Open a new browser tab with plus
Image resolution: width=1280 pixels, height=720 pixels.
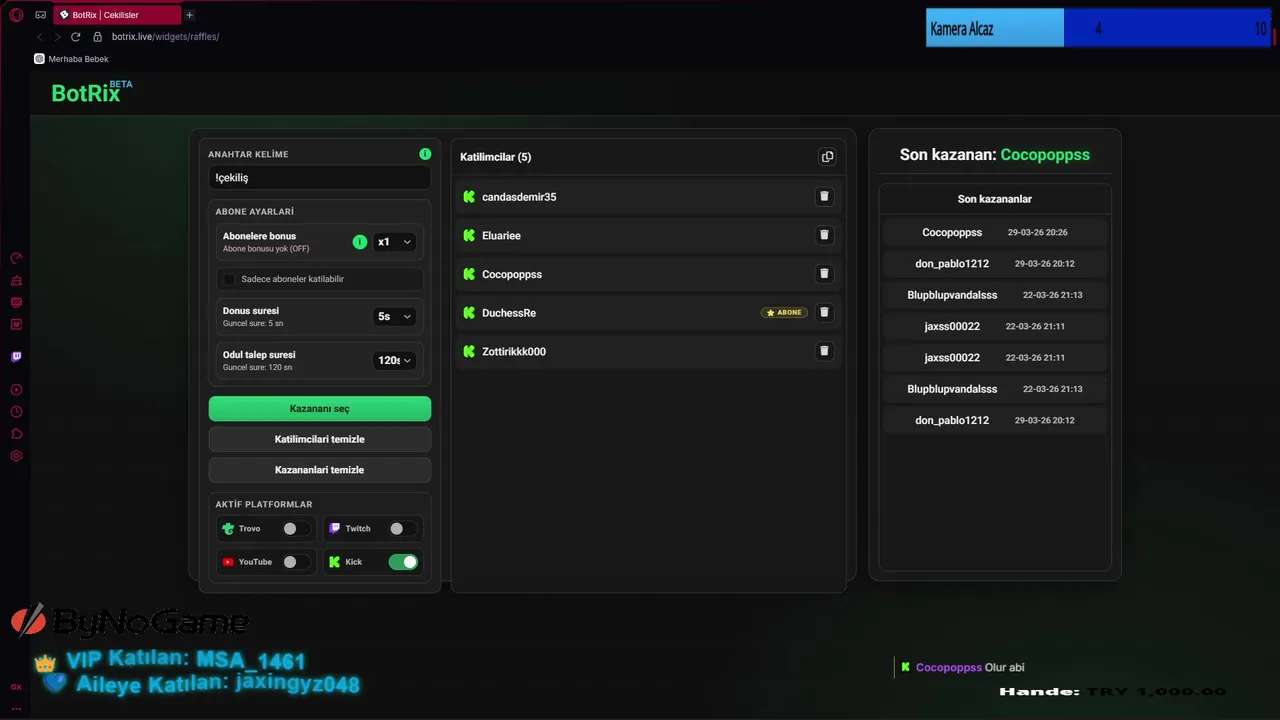(190, 15)
